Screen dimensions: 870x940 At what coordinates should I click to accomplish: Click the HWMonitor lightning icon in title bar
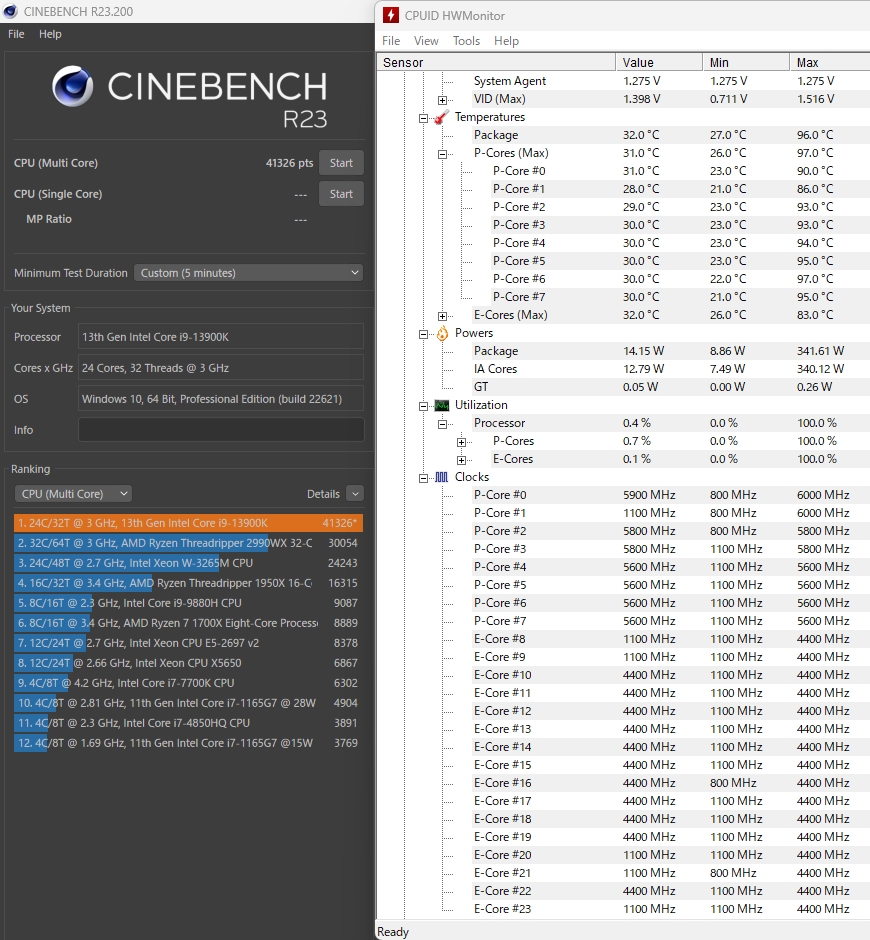[391, 15]
